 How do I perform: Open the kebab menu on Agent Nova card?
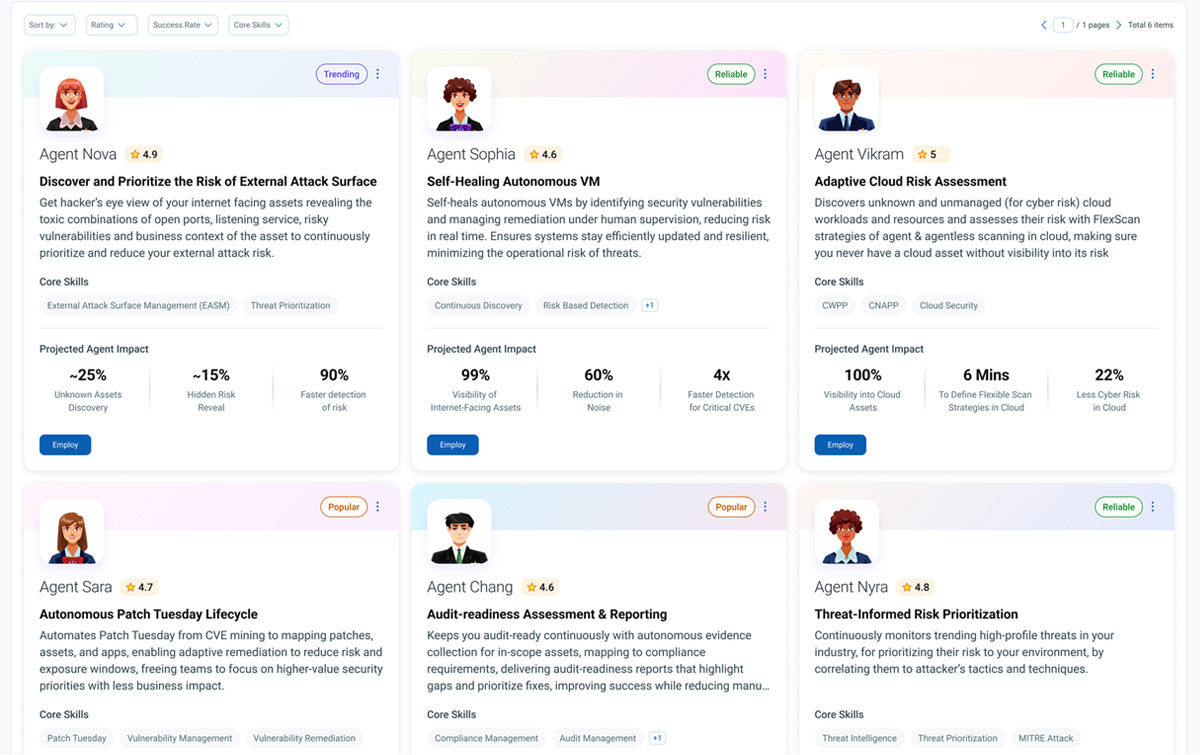[378, 74]
